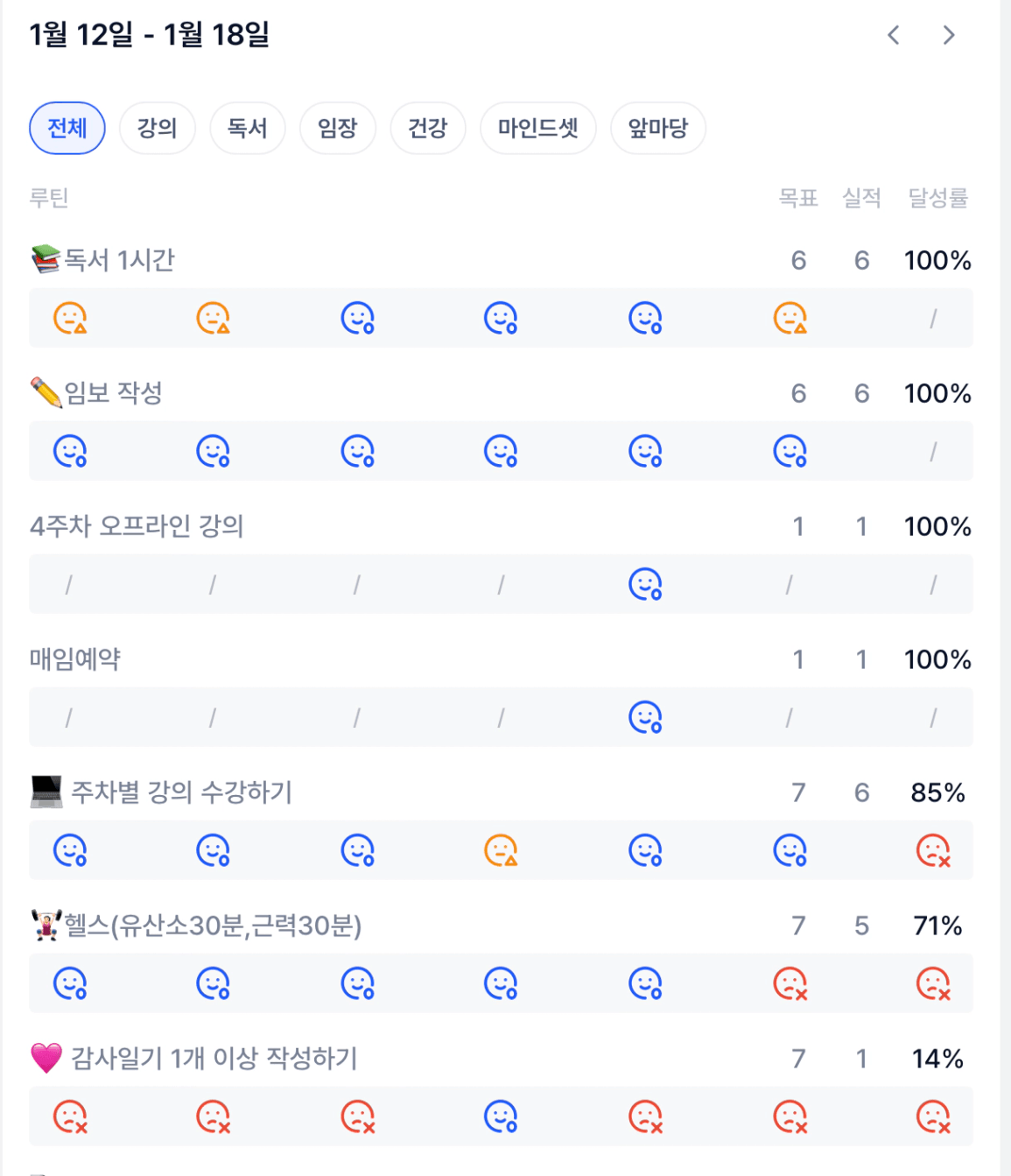Go to the previous week
This screenshot has height=1176, width=1011.
893,35
